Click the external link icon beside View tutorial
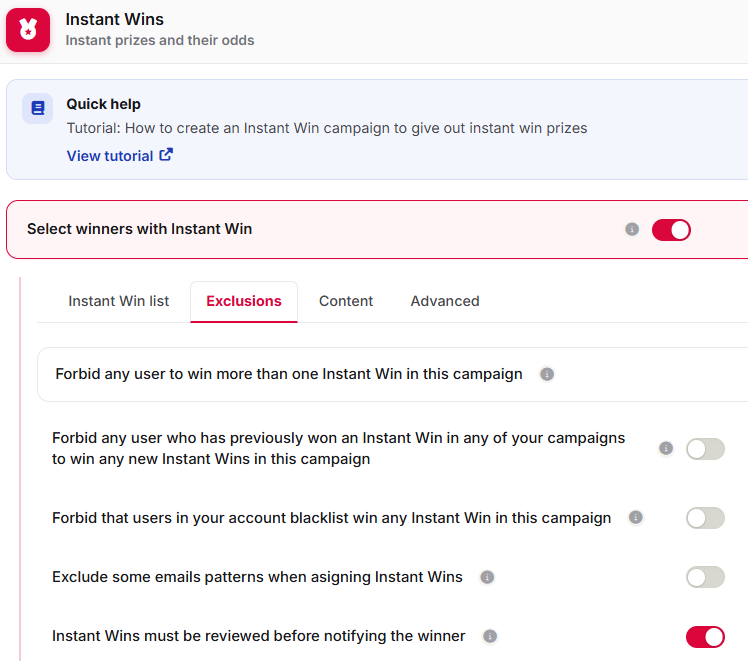Viewport: 748px width, 661px height. 166,155
